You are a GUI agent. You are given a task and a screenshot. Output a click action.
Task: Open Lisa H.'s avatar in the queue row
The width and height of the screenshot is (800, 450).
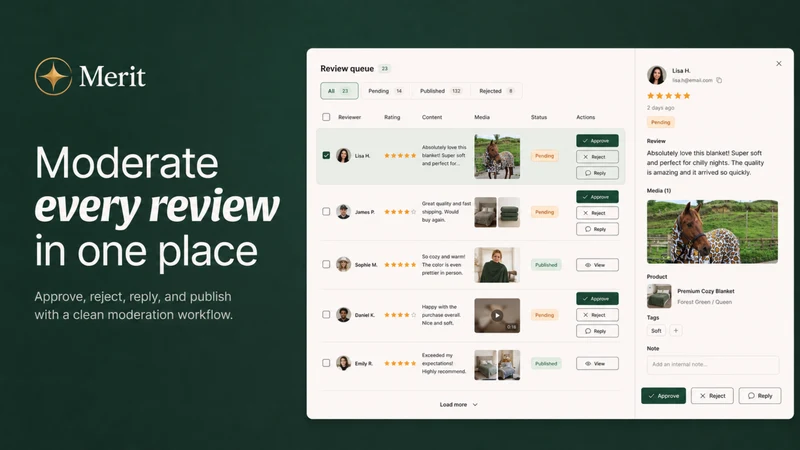click(x=343, y=156)
